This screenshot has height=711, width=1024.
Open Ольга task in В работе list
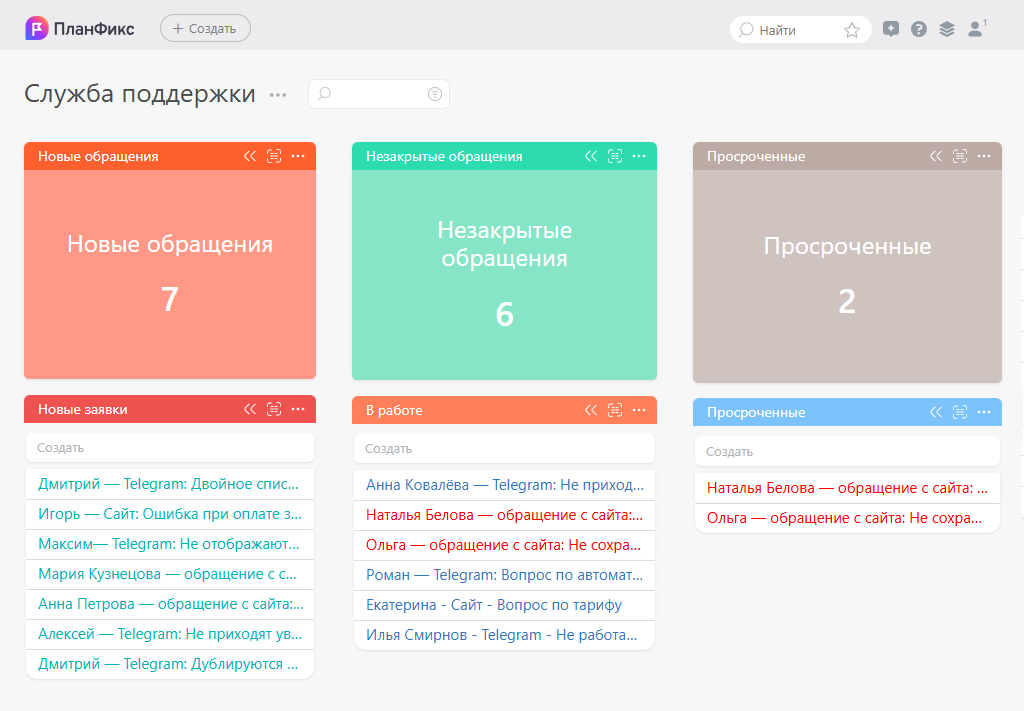504,545
